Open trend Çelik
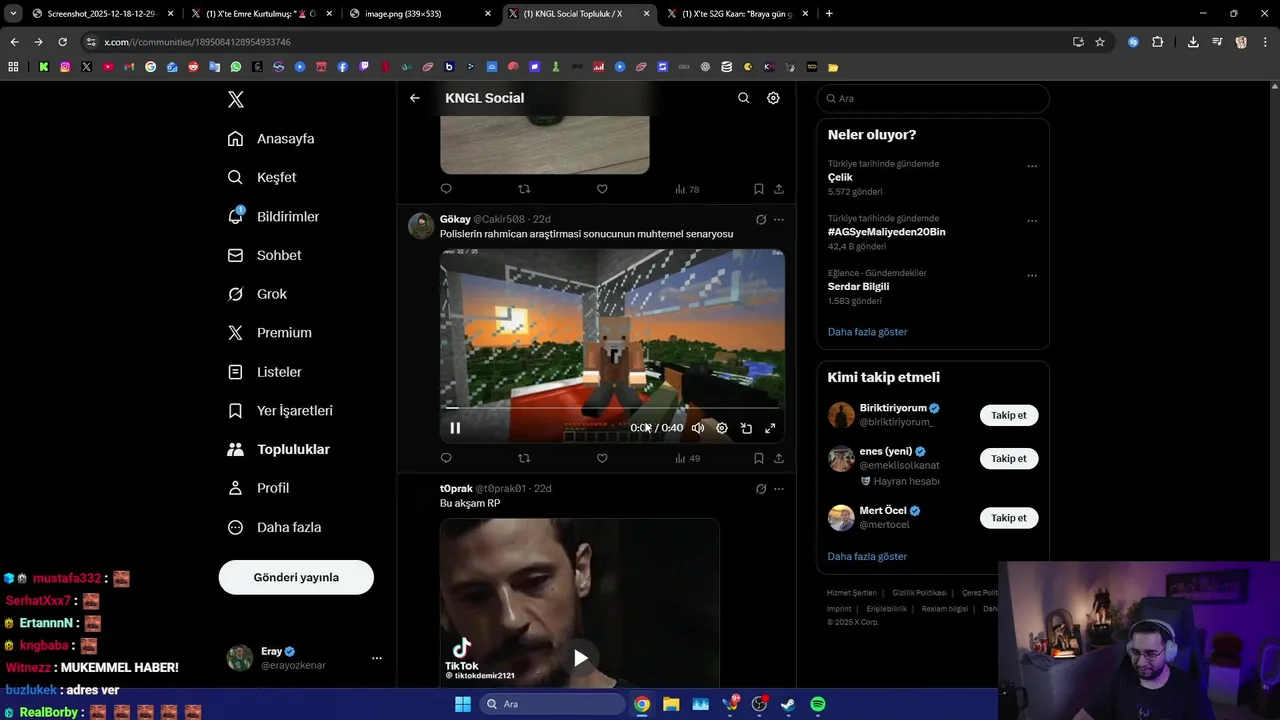This screenshot has height=720, width=1280. coord(840,177)
